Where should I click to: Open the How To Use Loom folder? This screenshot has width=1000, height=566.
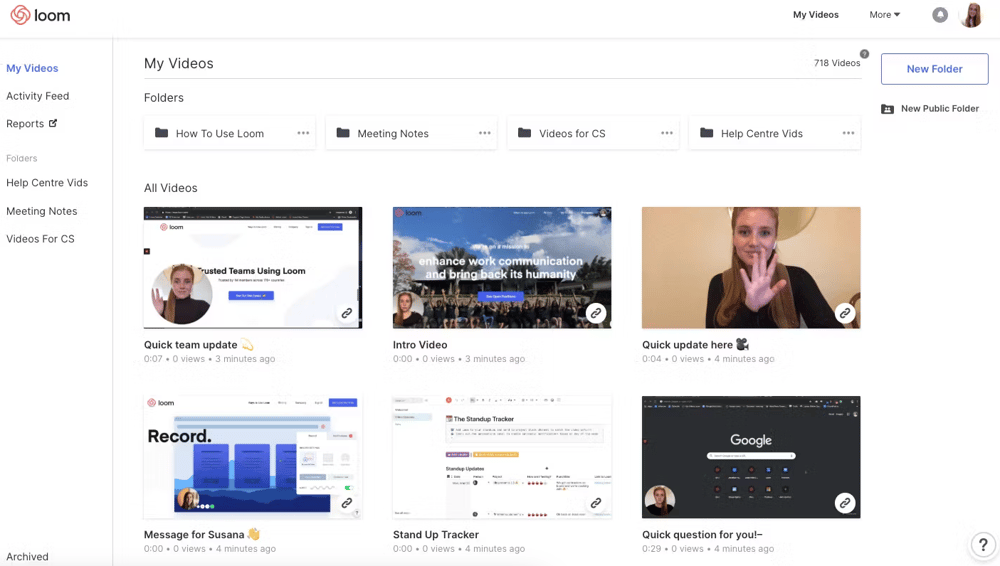pyautogui.click(x=230, y=133)
